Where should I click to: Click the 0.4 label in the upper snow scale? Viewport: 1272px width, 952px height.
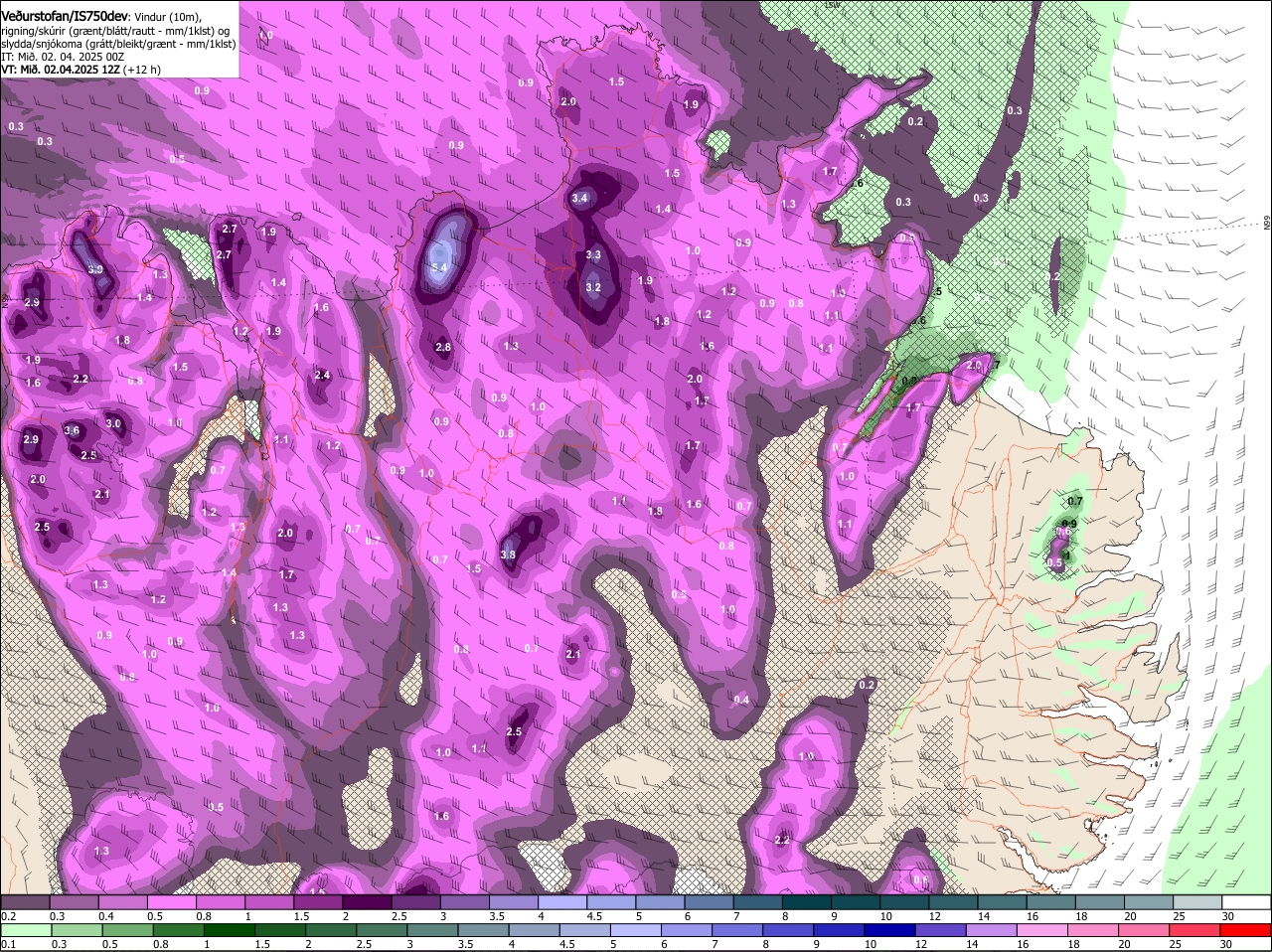click(107, 915)
